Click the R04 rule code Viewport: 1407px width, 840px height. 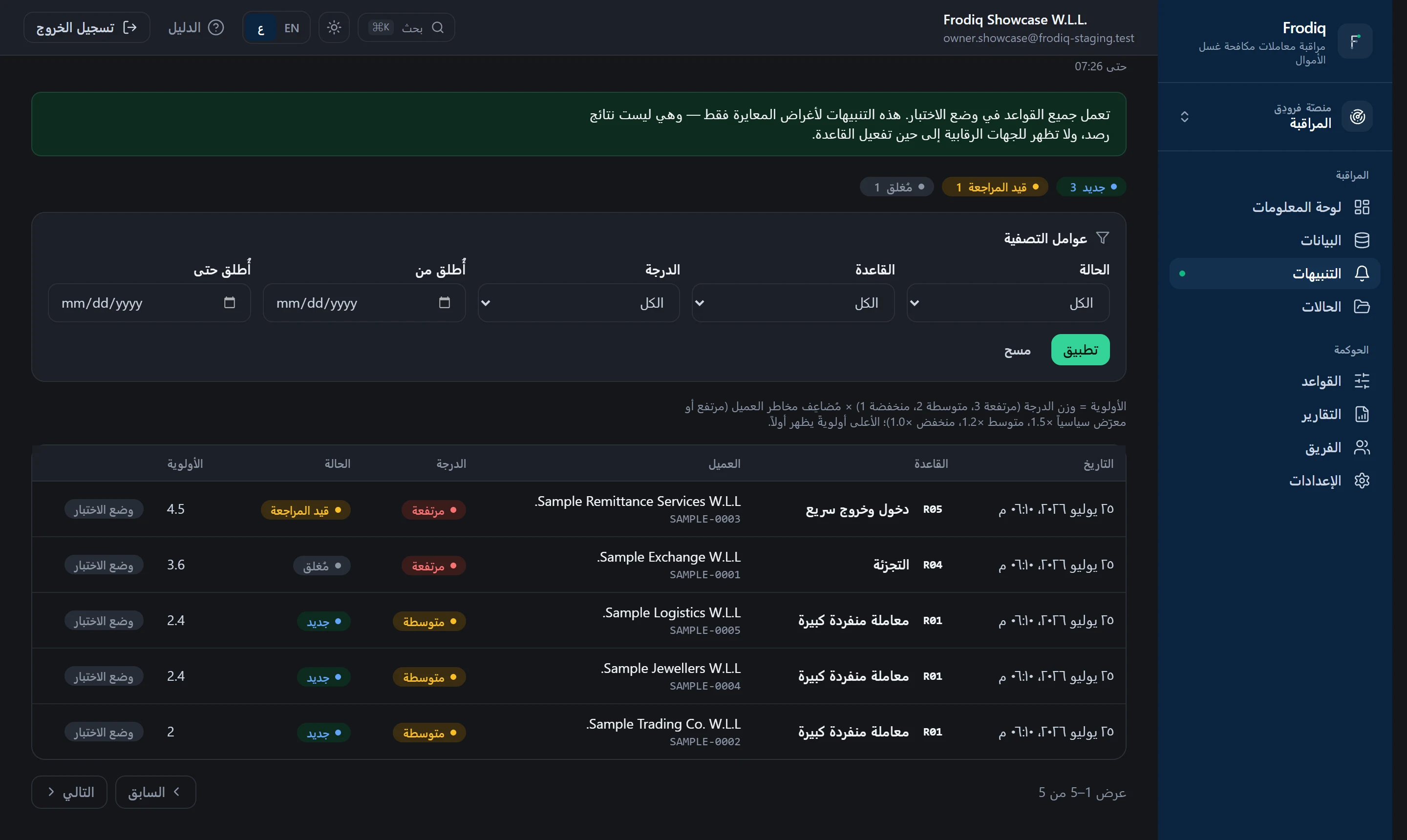tap(933, 565)
